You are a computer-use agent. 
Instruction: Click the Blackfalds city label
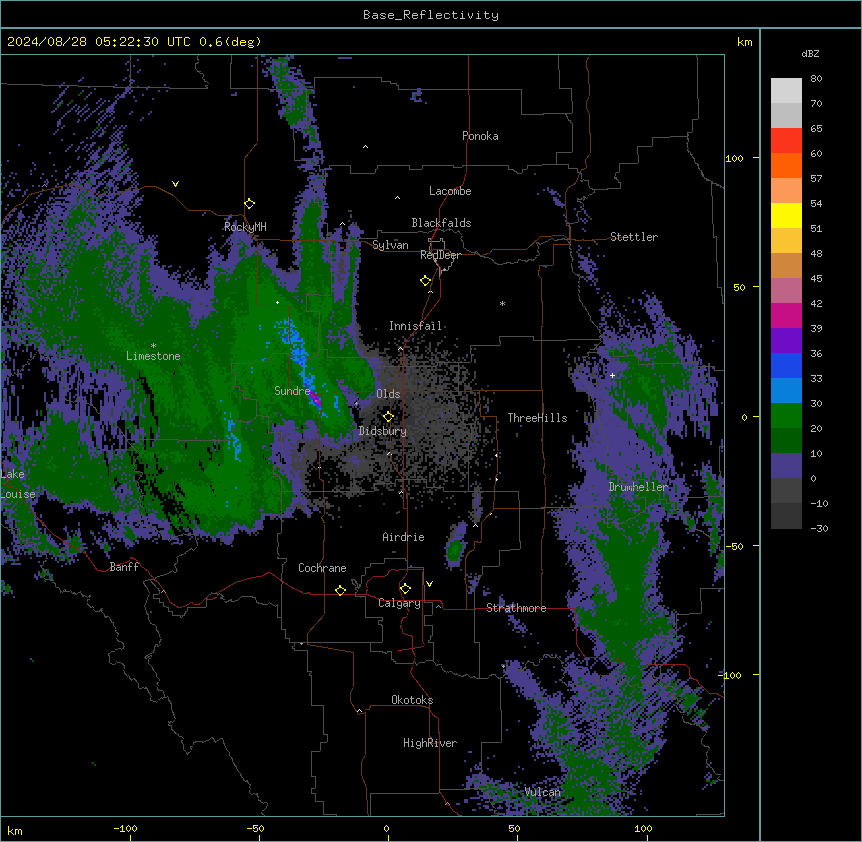tap(441, 223)
